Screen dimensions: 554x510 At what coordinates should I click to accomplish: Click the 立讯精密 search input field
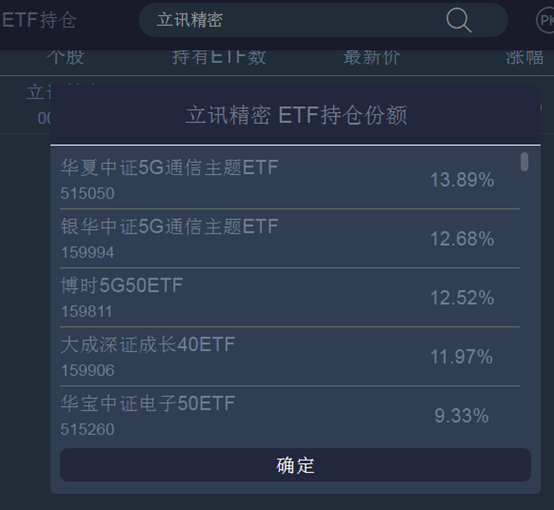tap(323, 20)
